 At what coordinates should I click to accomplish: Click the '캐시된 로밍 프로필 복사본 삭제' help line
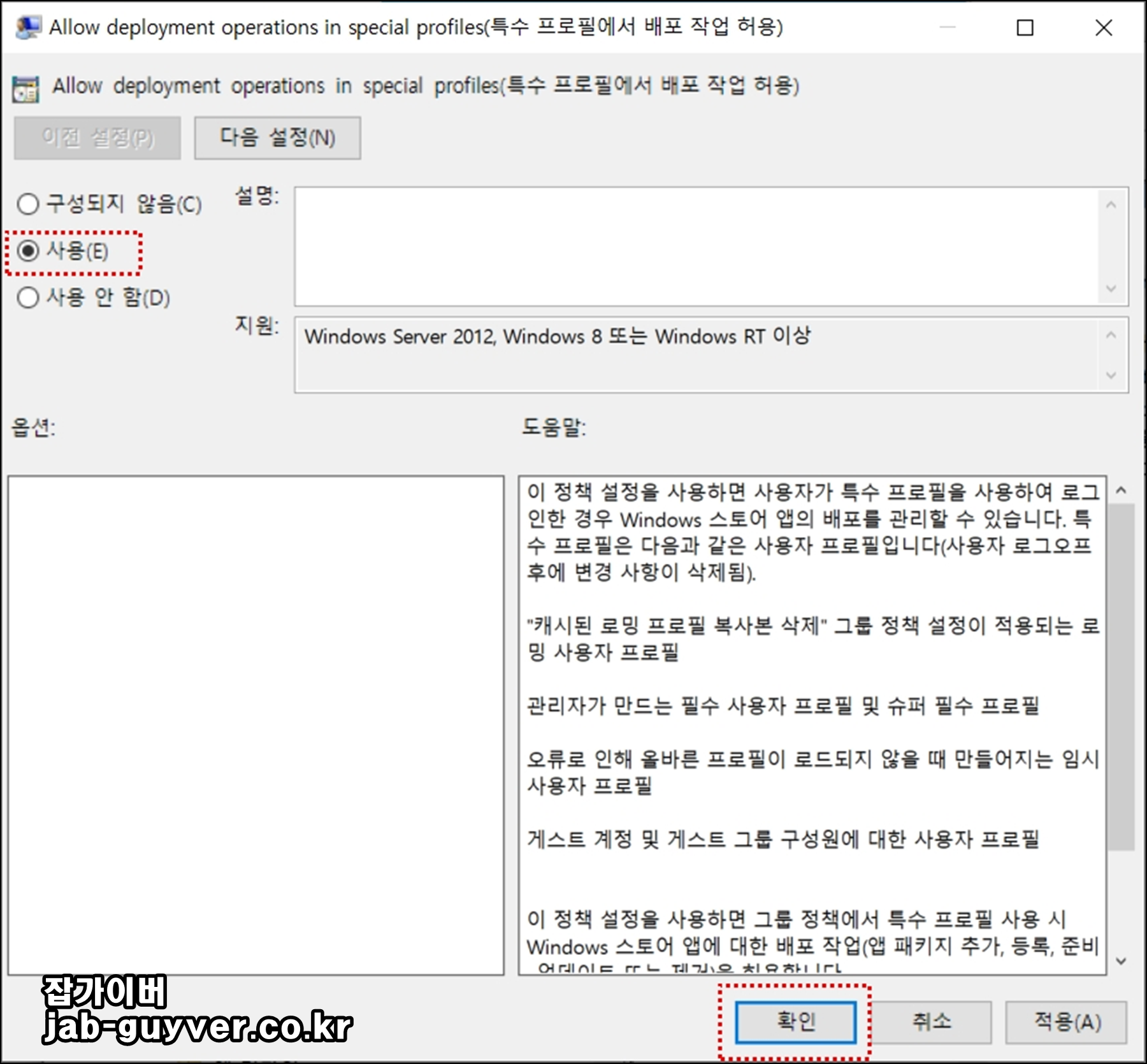pos(813,639)
